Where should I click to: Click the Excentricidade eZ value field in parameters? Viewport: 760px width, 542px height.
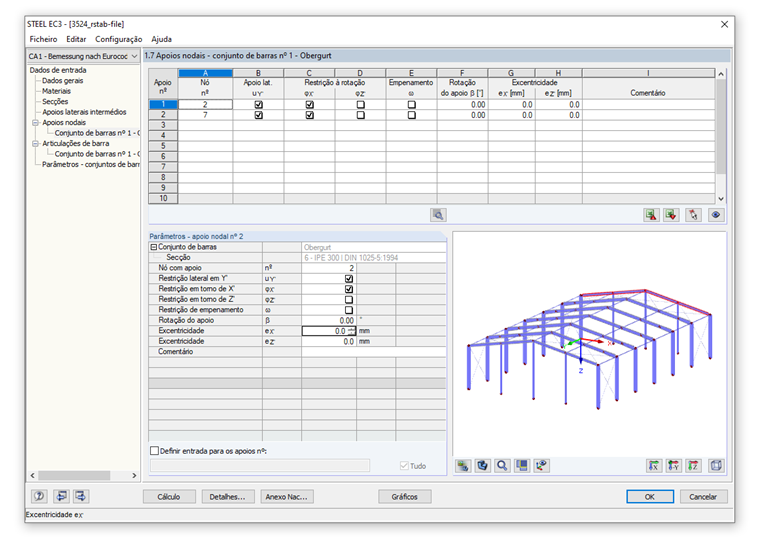pos(329,342)
